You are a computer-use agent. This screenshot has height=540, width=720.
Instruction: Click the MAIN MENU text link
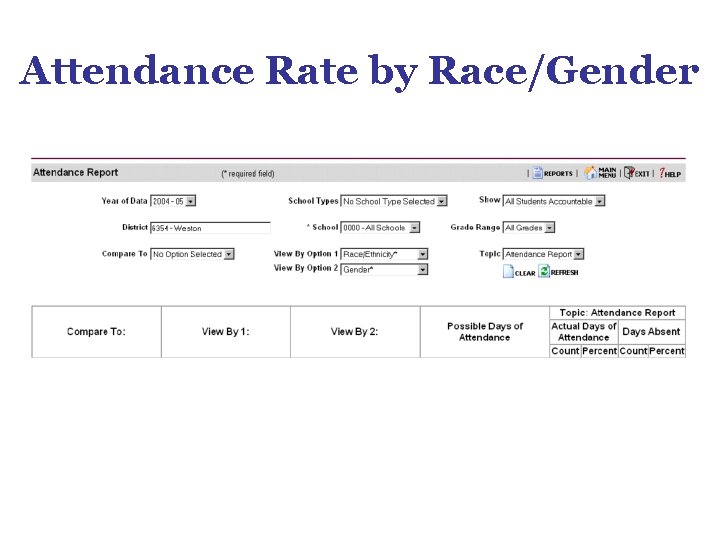point(607,173)
